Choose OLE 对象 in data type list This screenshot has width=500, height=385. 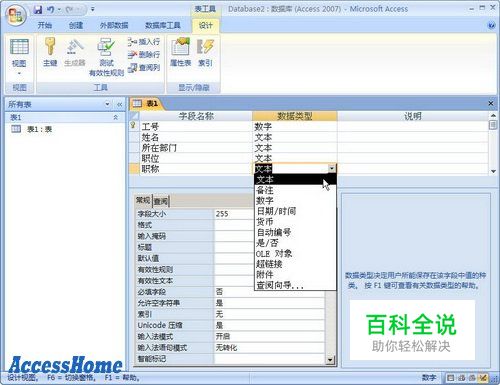click(x=295, y=254)
